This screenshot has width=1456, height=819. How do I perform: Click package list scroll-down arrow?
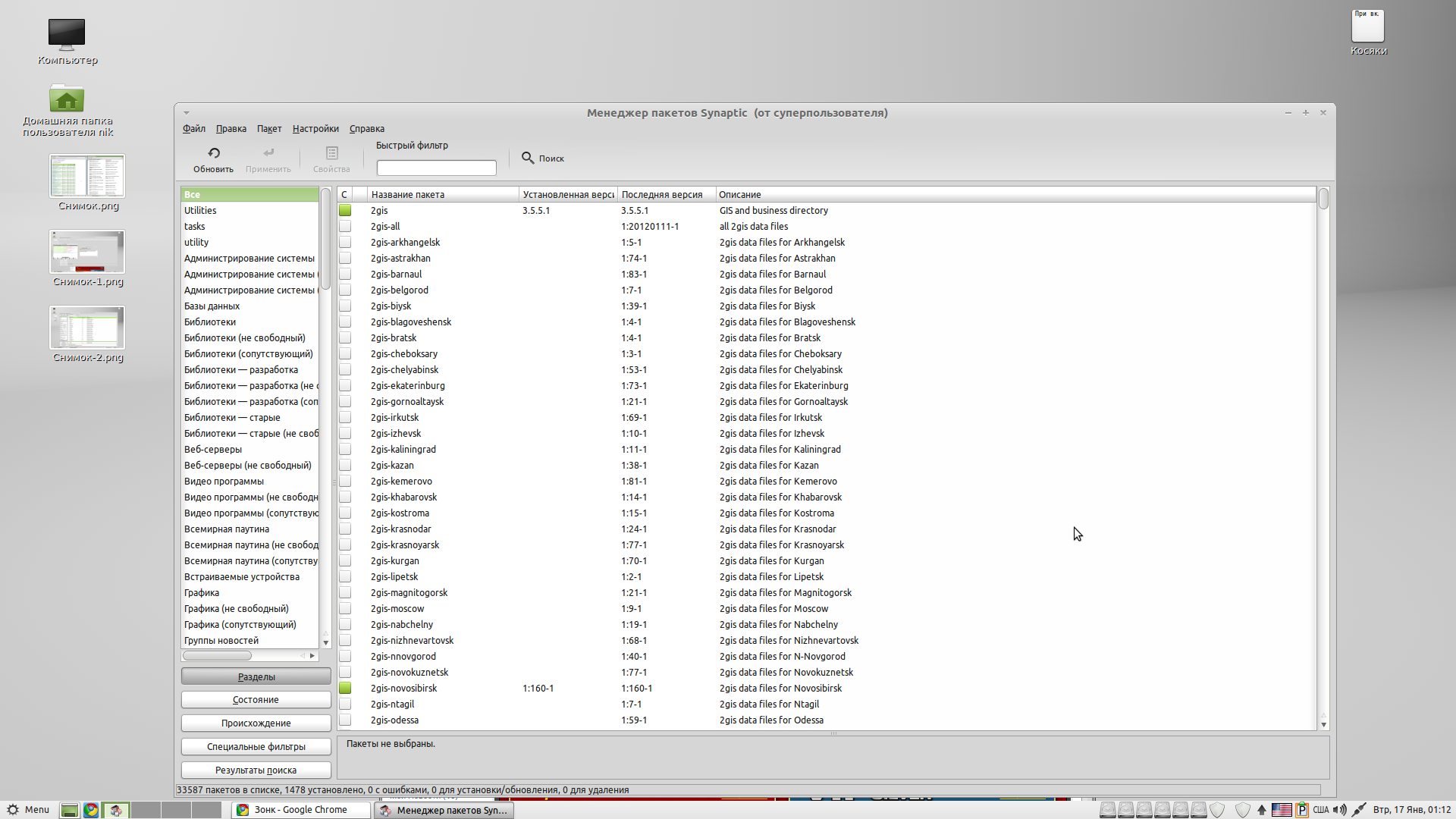tap(1324, 725)
